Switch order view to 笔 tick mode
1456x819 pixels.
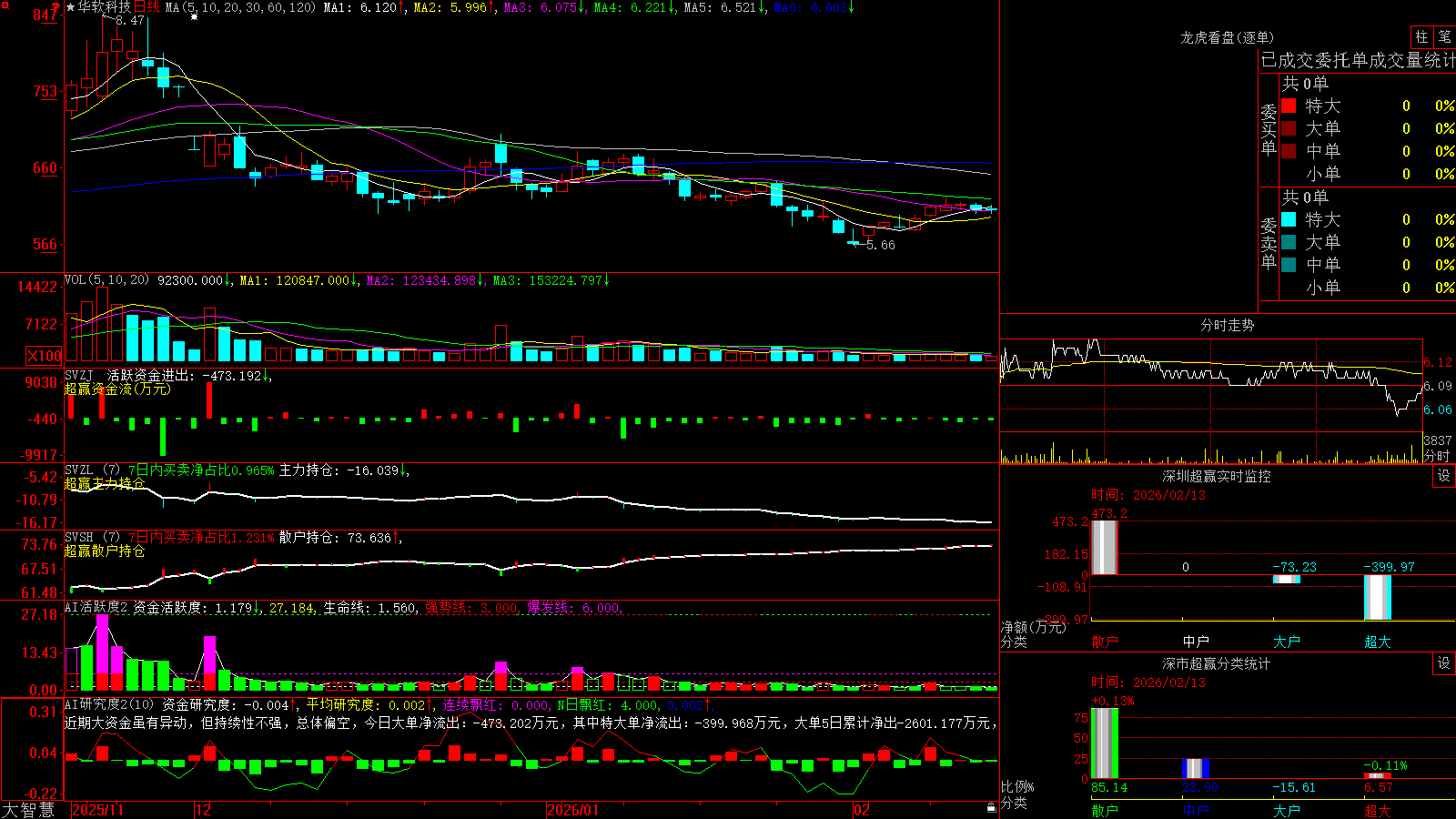[x=1444, y=36]
